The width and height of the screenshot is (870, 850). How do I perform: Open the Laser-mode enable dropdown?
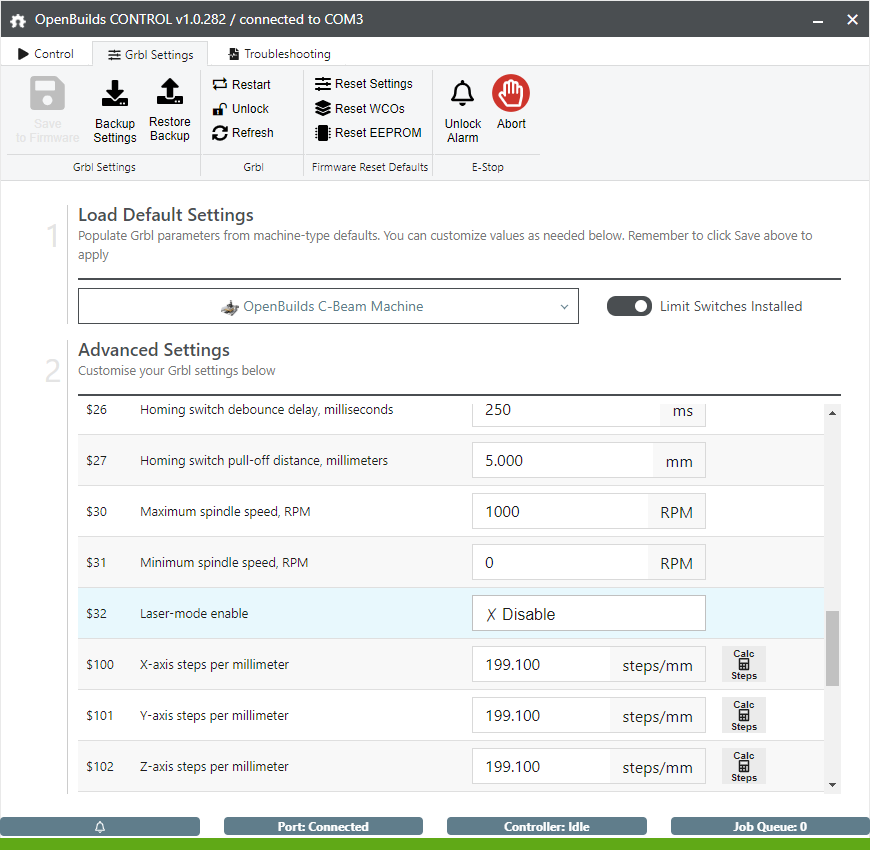click(588, 613)
